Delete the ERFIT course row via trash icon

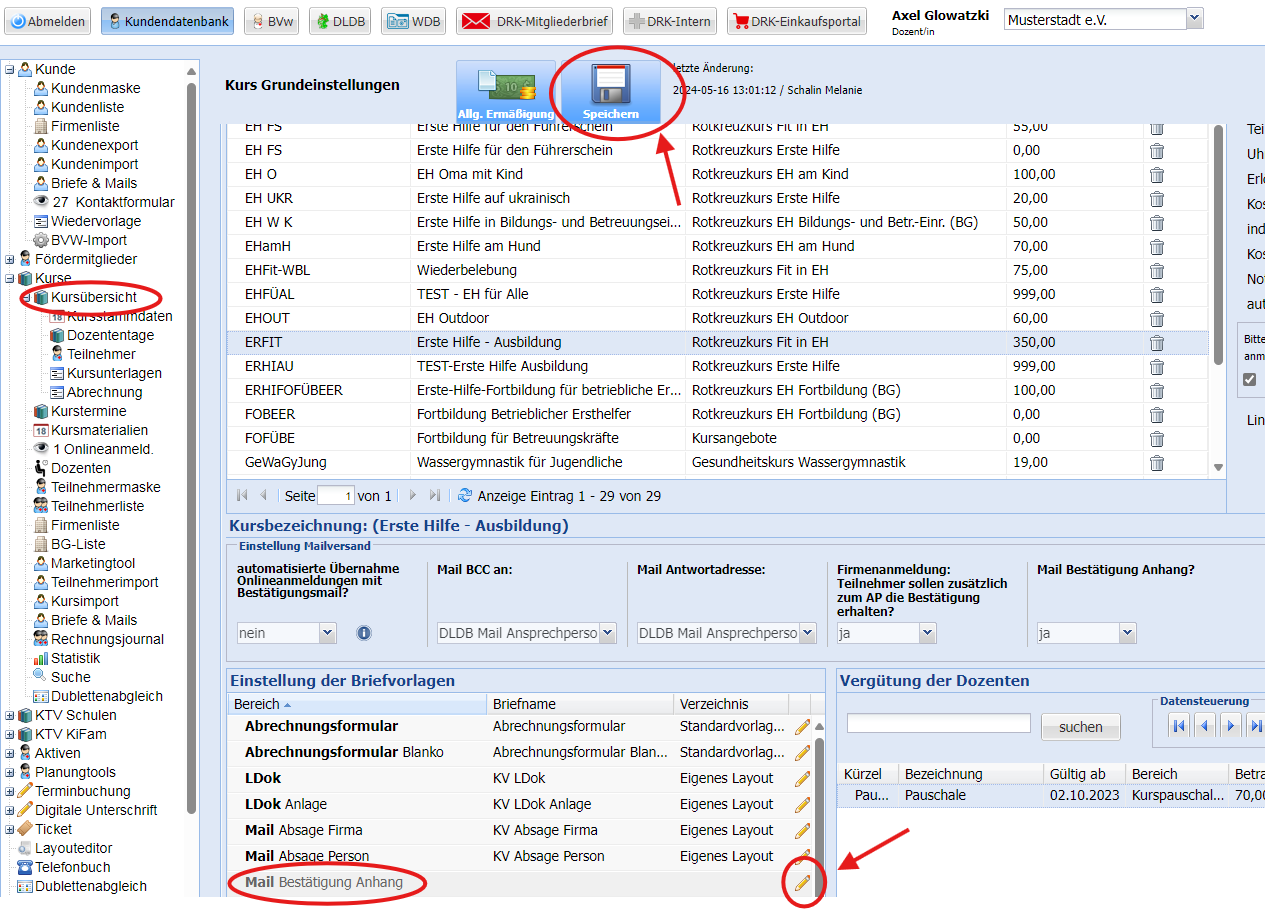point(1157,342)
